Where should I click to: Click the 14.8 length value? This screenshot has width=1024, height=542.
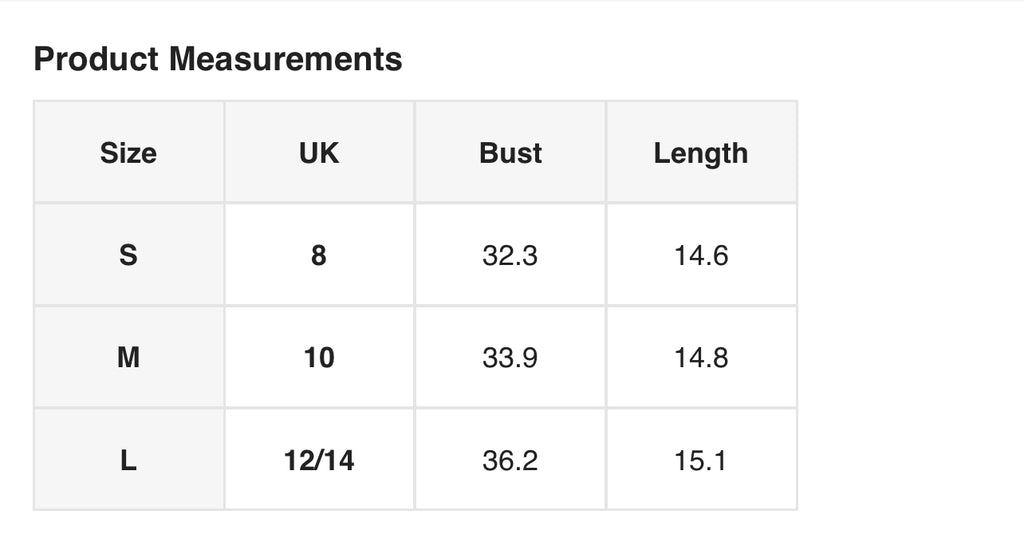click(701, 357)
